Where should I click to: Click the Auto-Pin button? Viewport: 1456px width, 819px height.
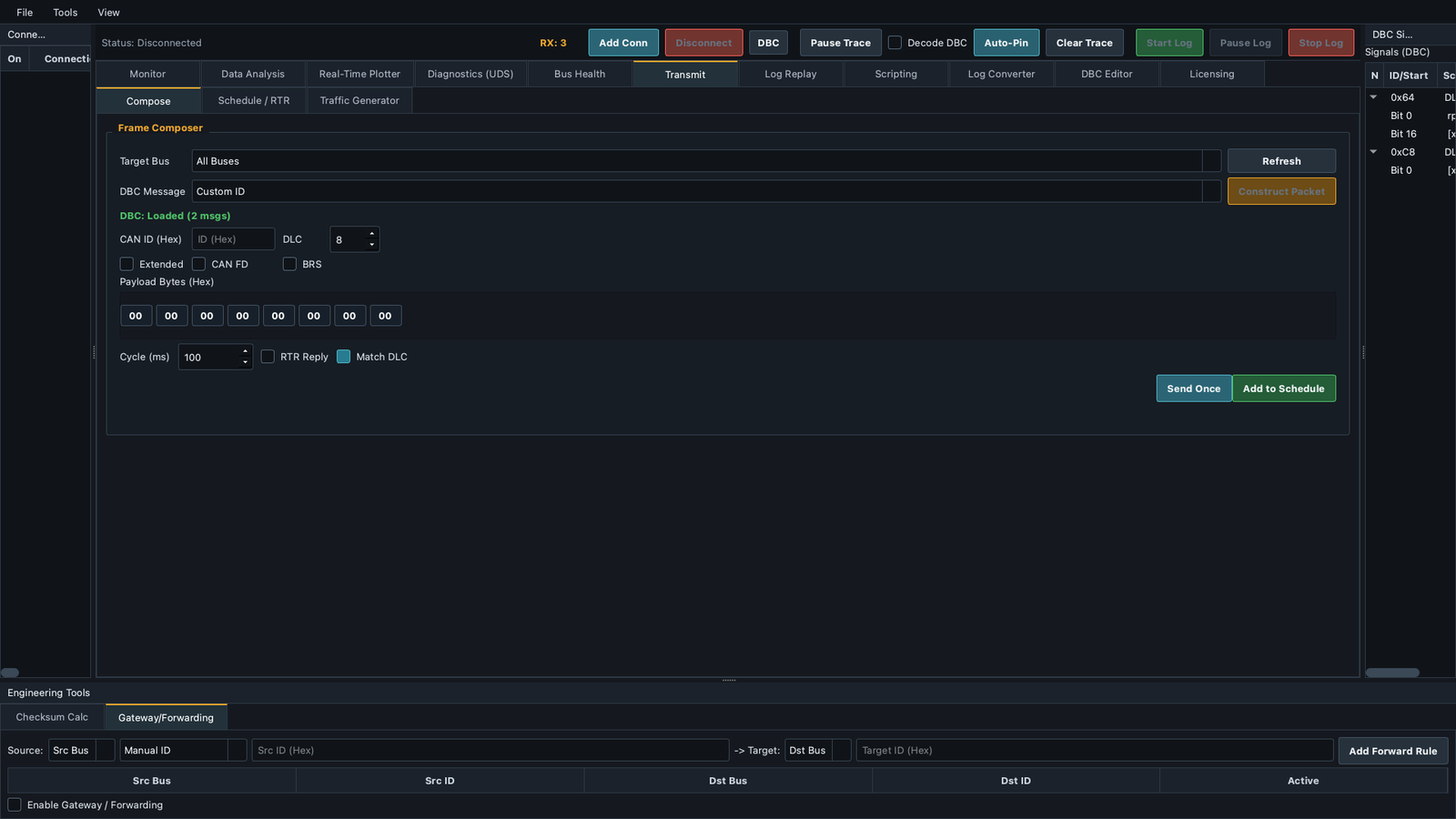pos(1006,43)
